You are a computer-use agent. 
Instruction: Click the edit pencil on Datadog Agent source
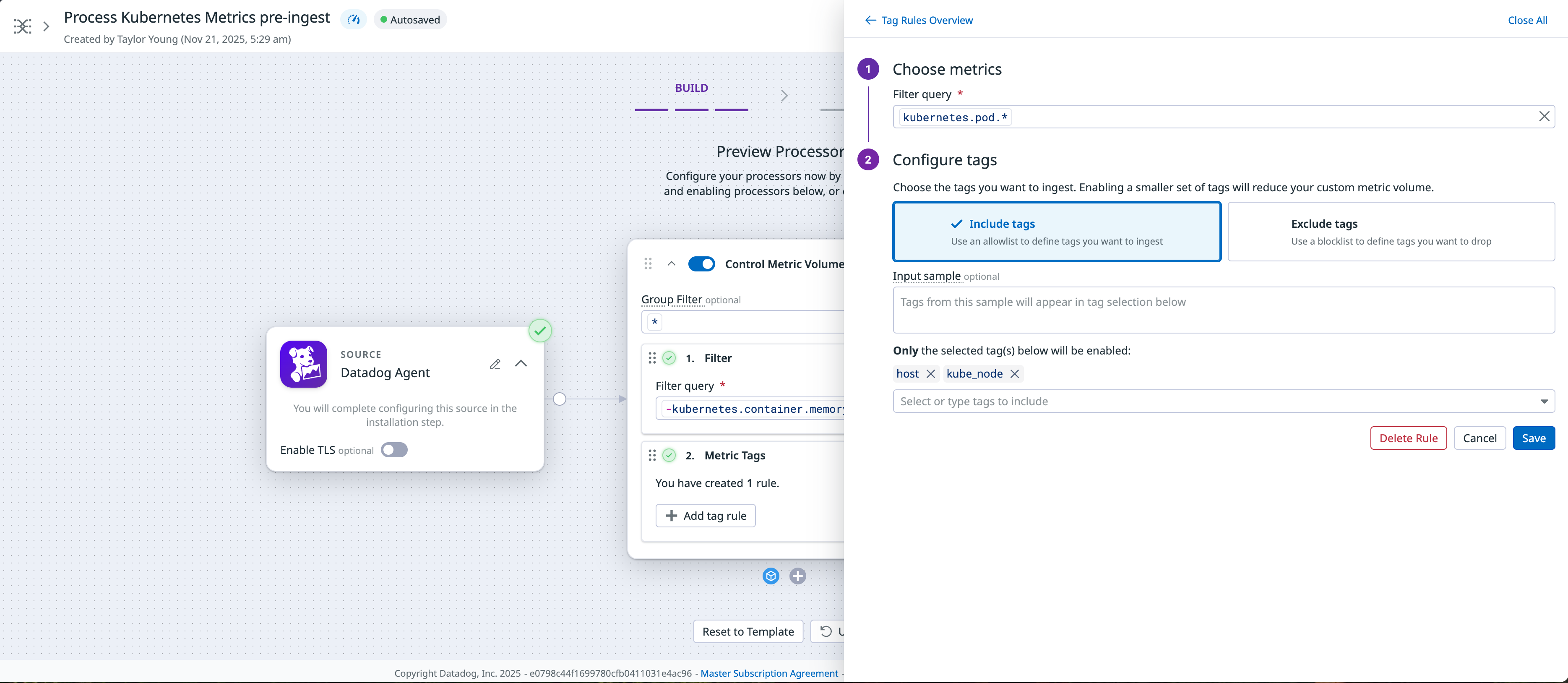pos(495,364)
